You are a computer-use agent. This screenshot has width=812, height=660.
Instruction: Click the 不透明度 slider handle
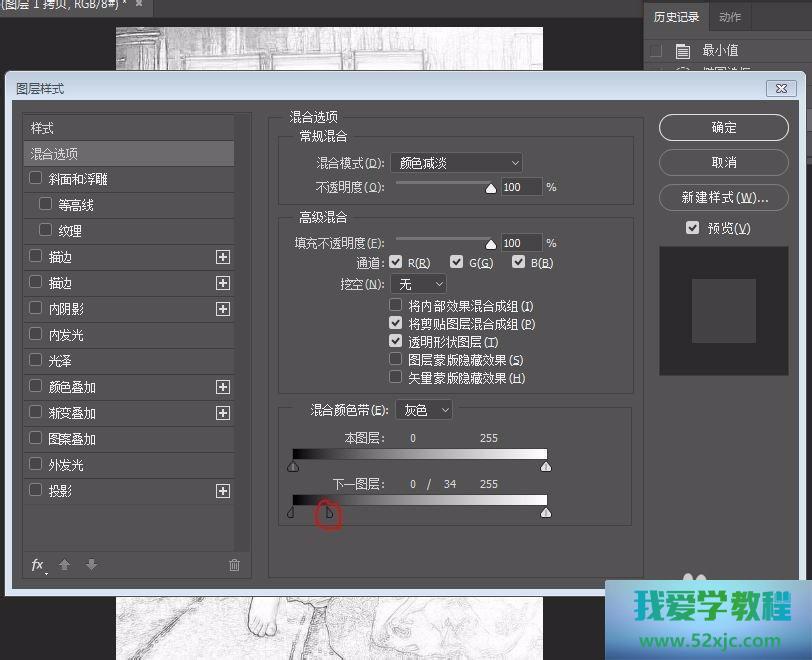[x=491, y=188]
